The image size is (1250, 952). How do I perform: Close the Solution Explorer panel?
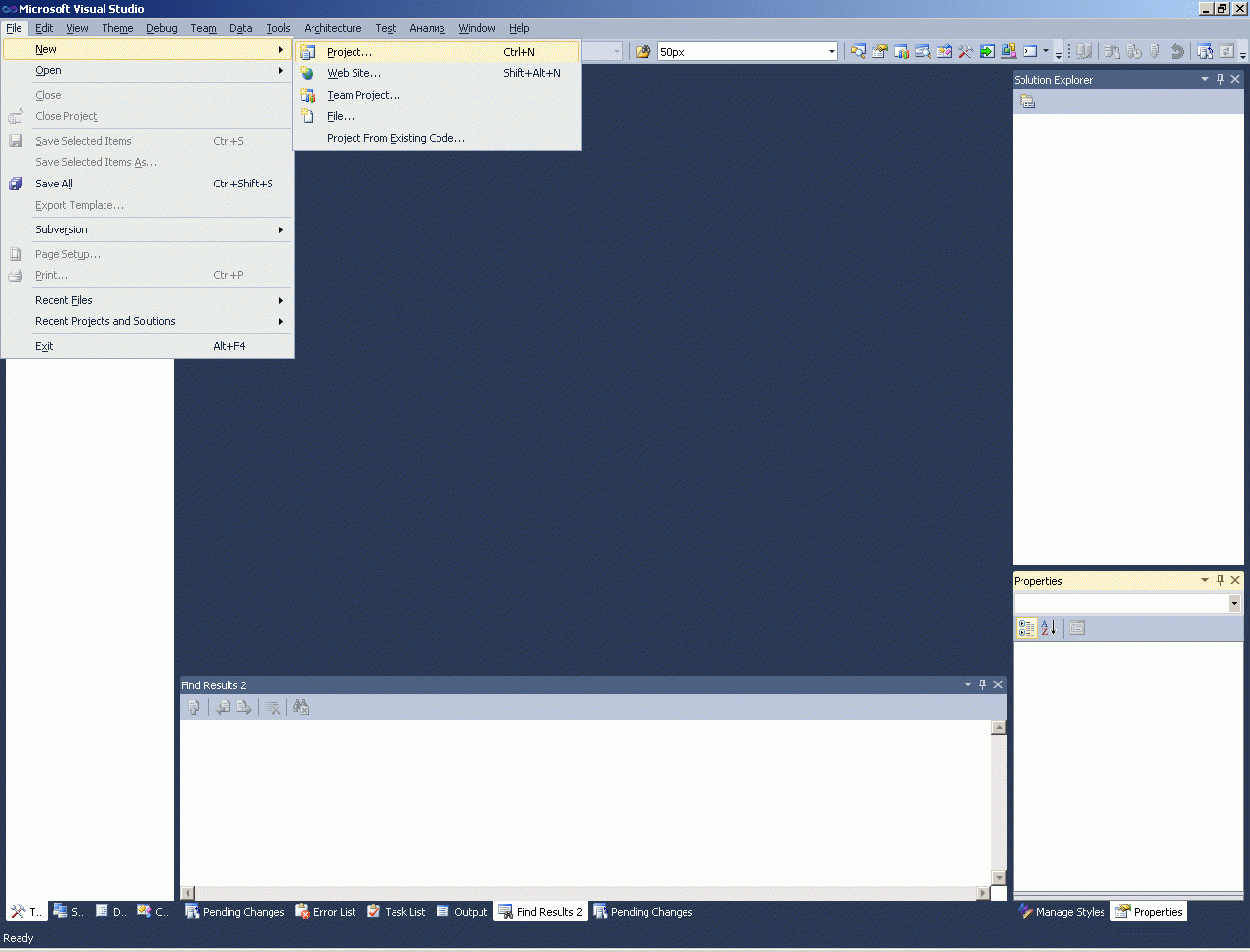point(1235,80)
